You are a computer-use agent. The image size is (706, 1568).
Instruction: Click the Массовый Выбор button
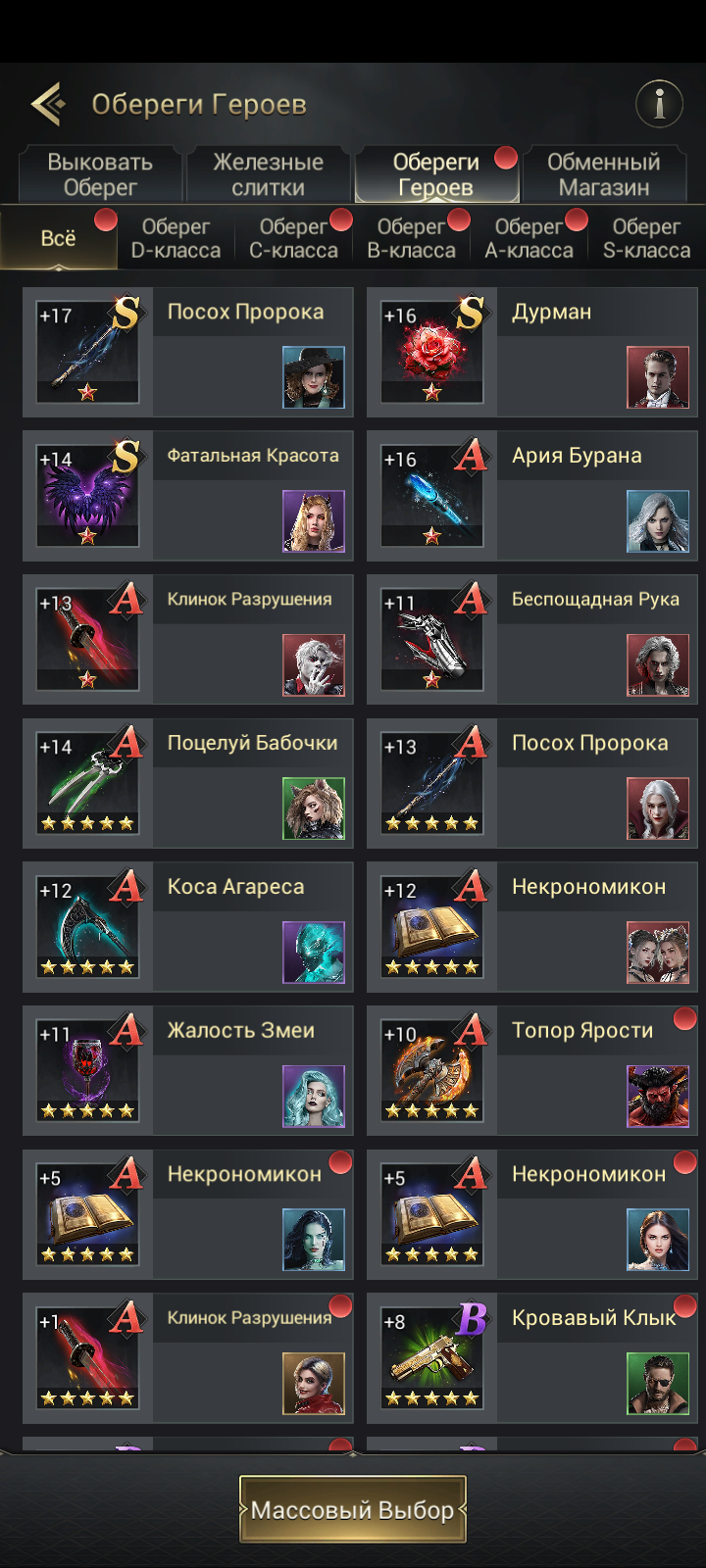tap(353, 1509)
